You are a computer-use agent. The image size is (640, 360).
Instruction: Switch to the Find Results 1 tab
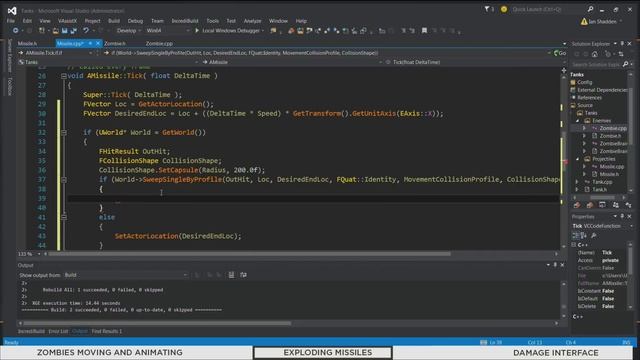107,331
